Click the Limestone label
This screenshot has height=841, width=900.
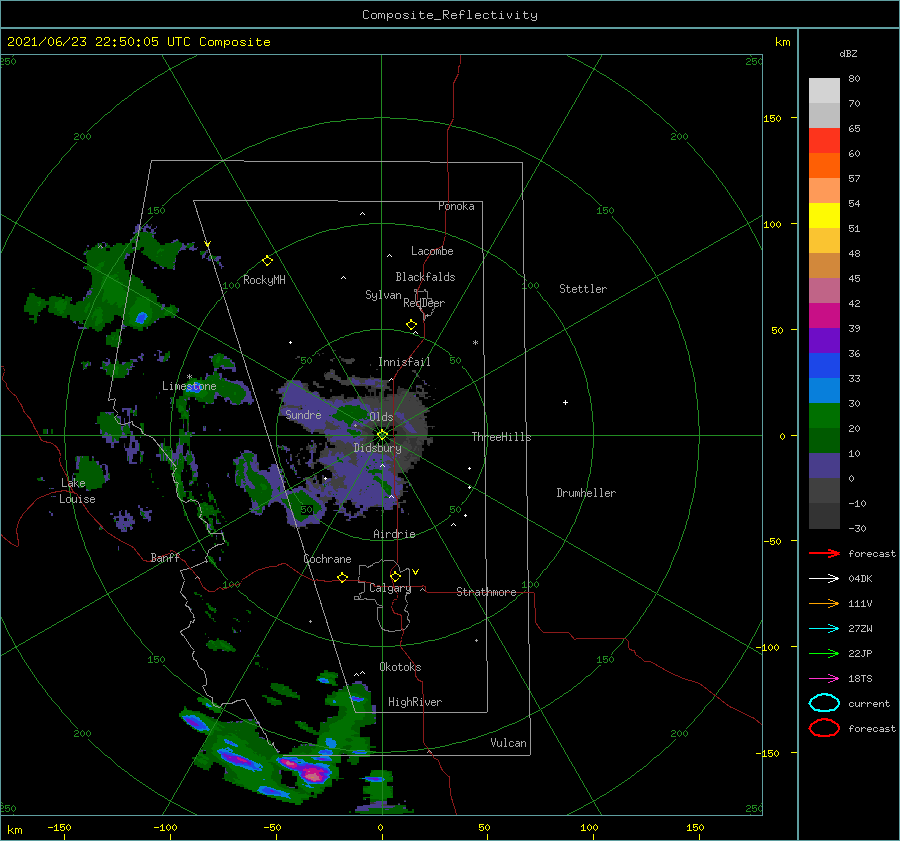(189, 386)
